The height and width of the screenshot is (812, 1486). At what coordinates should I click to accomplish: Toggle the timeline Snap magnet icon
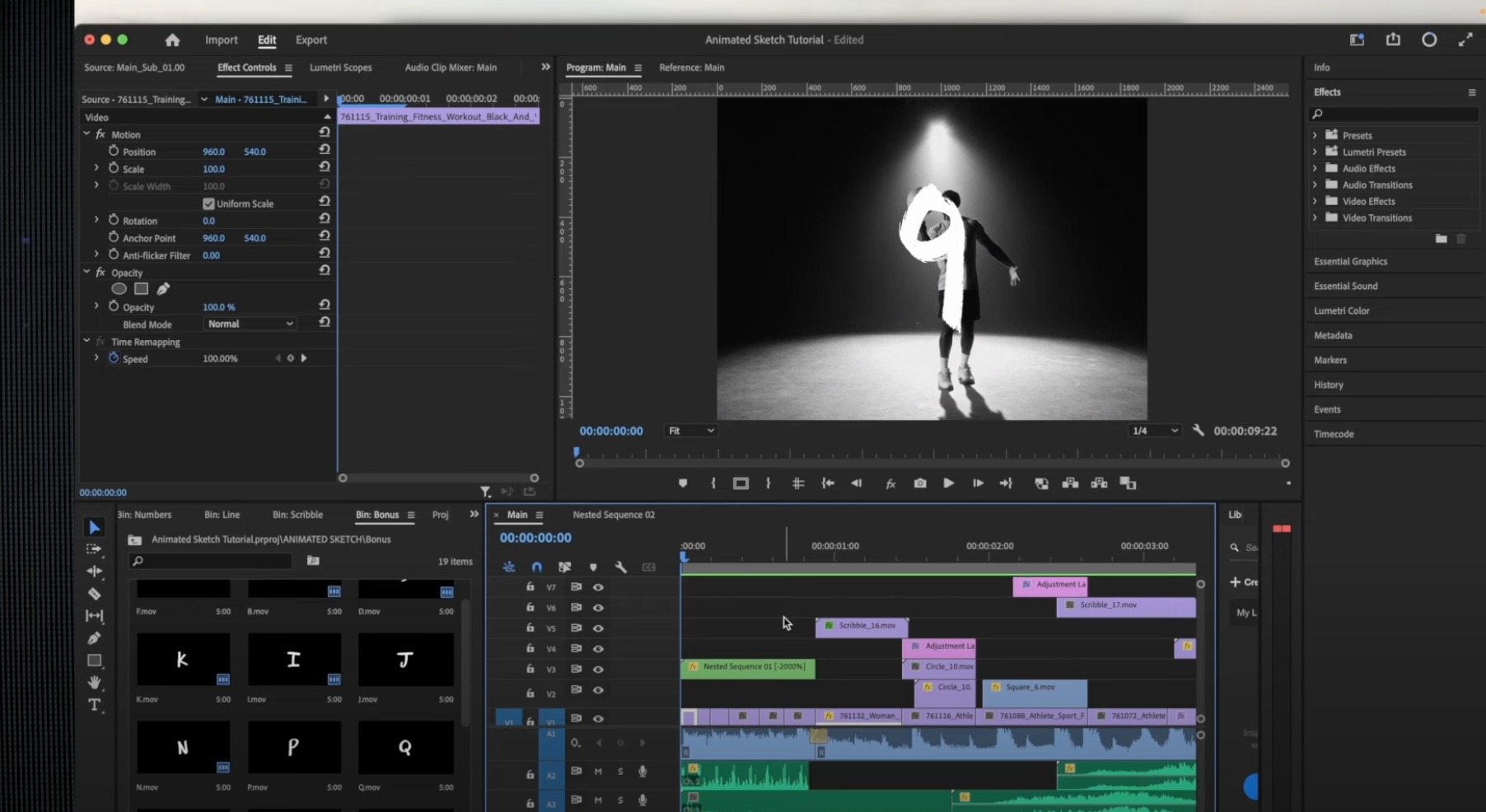[x=537, y=567]
